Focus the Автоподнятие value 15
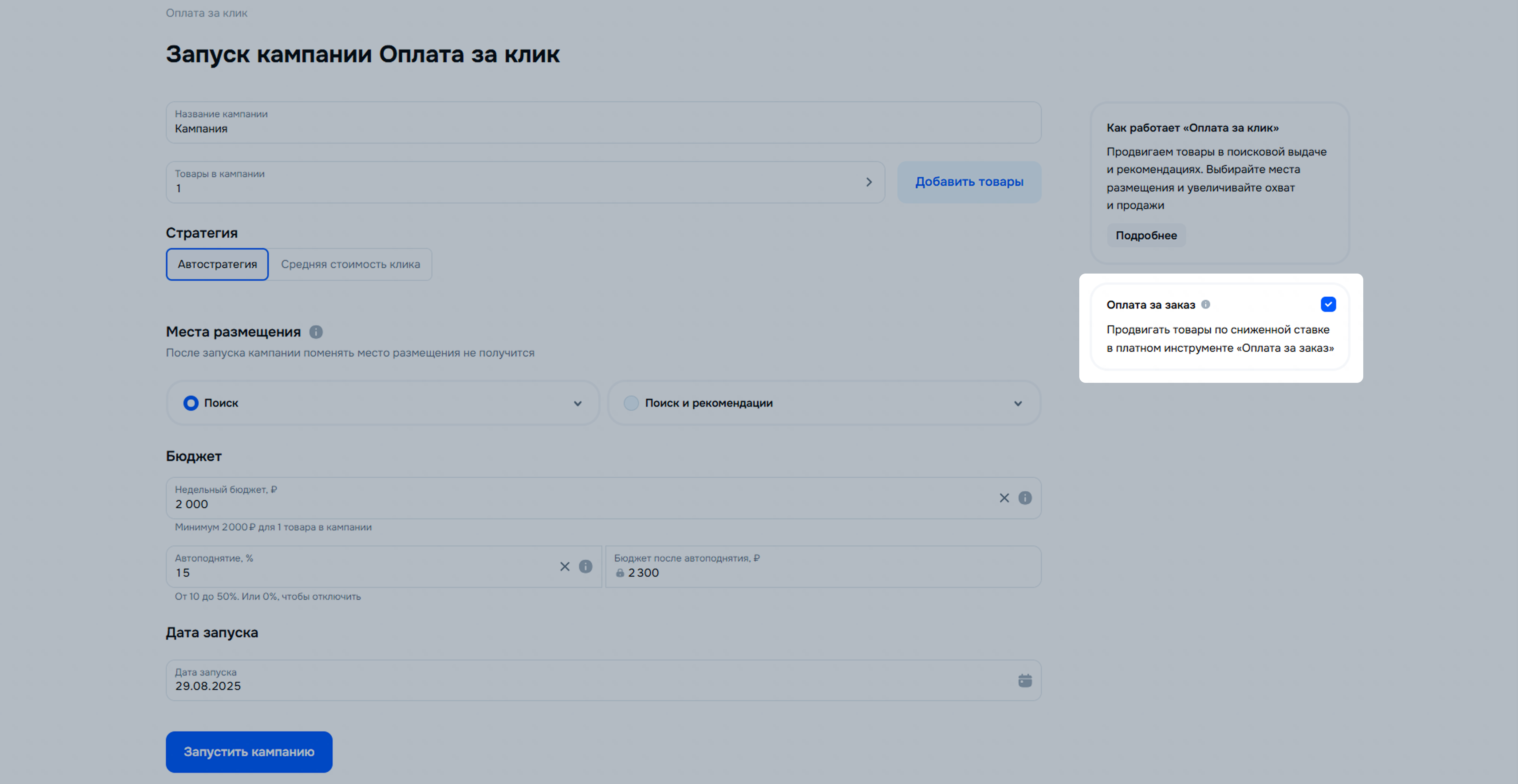This screenshot has height=784, width=1518. (x=183, y=573)
